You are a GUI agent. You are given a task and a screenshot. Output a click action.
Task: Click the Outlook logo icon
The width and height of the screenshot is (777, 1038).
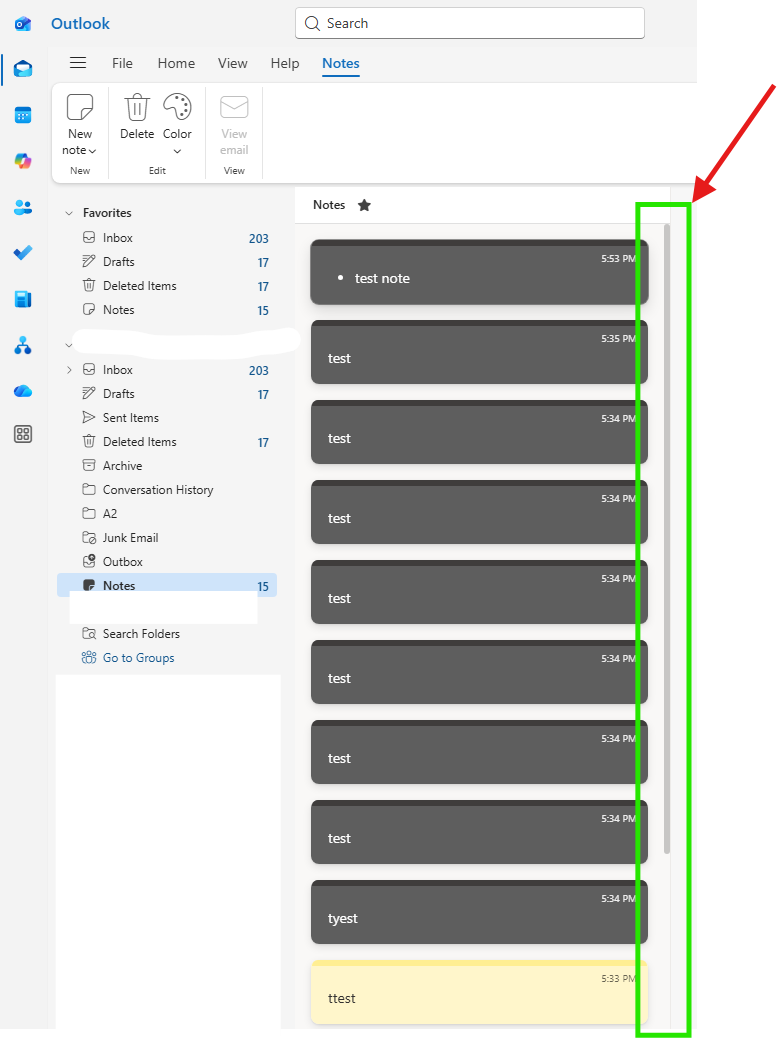pyautogui.click(x=23, y=24)
